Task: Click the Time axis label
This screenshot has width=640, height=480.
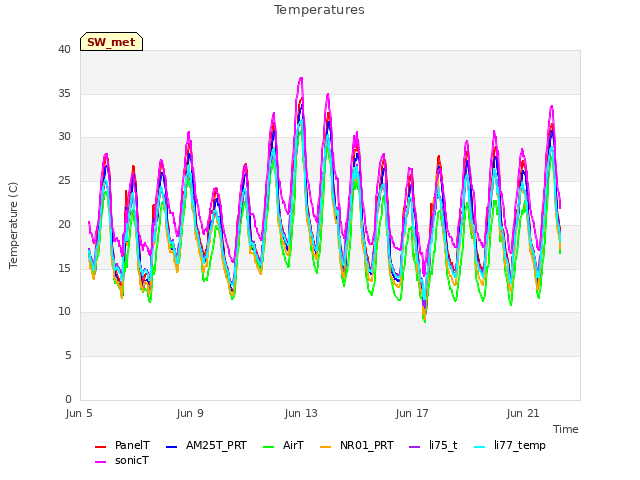Action: pyautogui.click(x=566, y=429)
